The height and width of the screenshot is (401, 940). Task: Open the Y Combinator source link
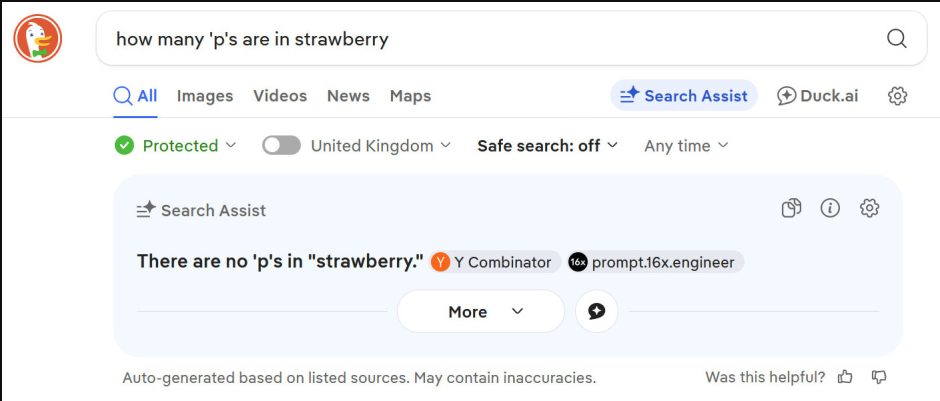492,262
